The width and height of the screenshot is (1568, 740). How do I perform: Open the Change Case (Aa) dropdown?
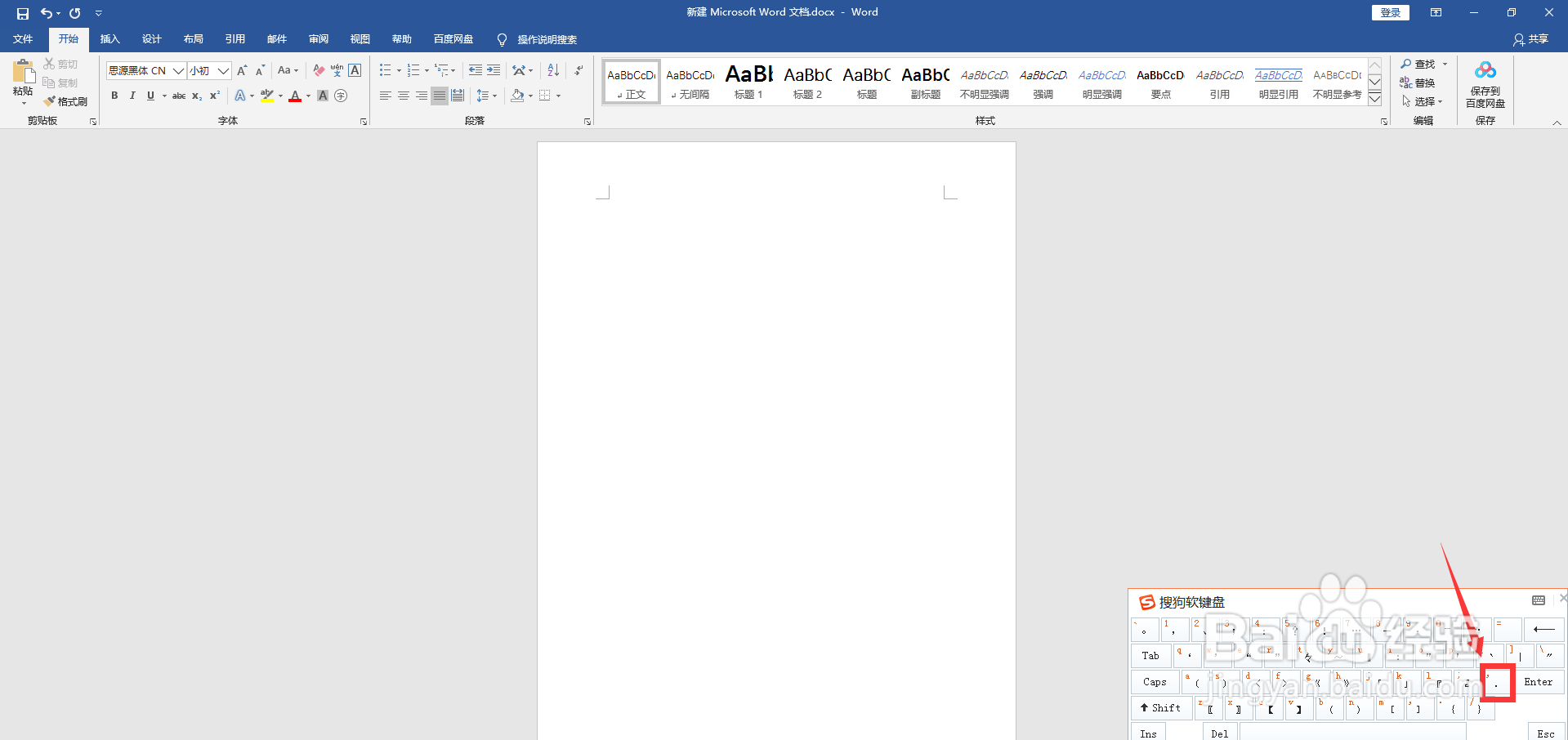tap(288, 71)
